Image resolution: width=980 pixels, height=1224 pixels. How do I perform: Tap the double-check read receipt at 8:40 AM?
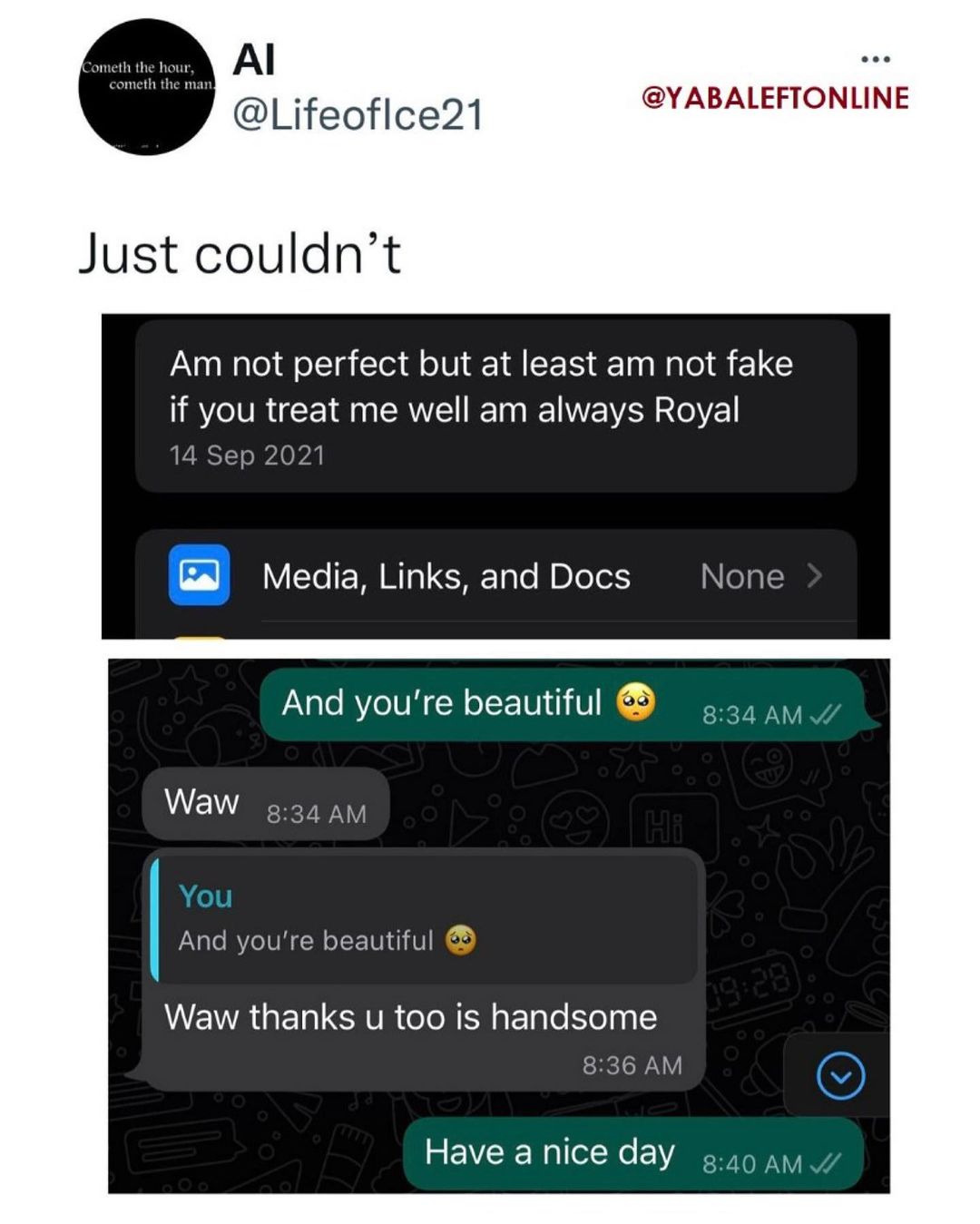[x=826, y=1163]
